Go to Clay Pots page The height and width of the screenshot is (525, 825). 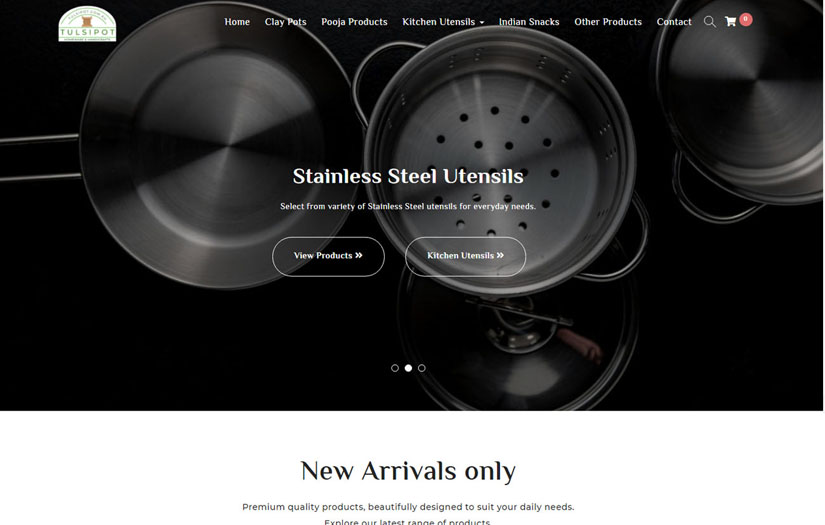[x=285, y=22]
